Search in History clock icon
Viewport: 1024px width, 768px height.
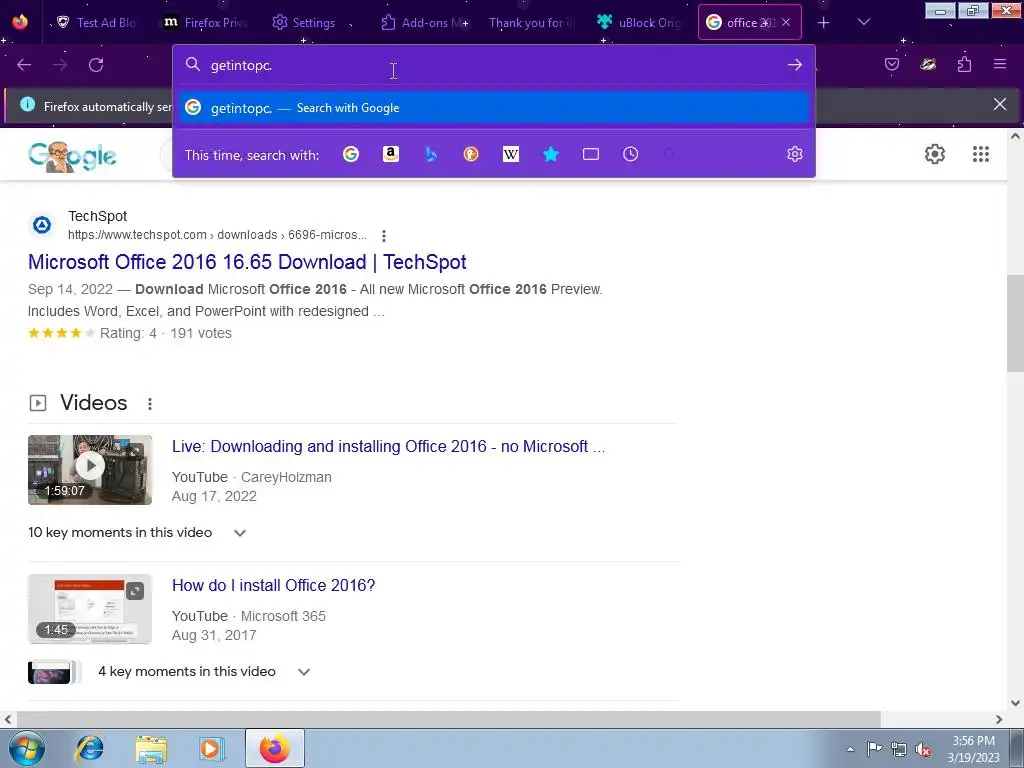(631, 154)
